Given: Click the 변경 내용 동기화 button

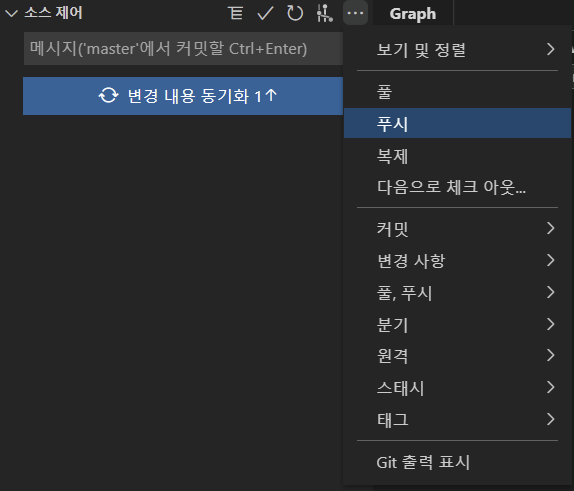Looking at the screenshot, I should tap(183, 96).
